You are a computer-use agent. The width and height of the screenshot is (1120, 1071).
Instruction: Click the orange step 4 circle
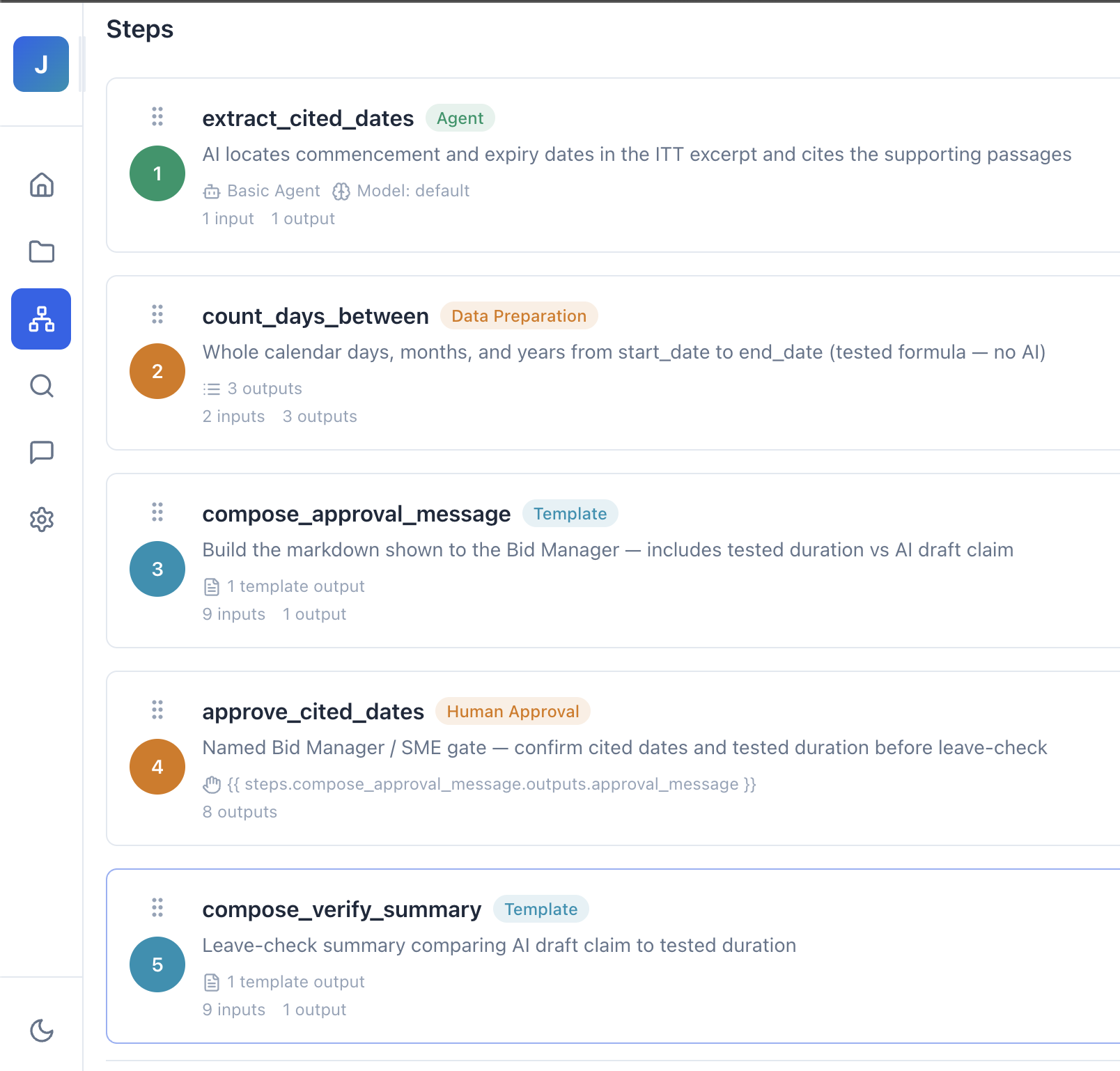(157, 767)
